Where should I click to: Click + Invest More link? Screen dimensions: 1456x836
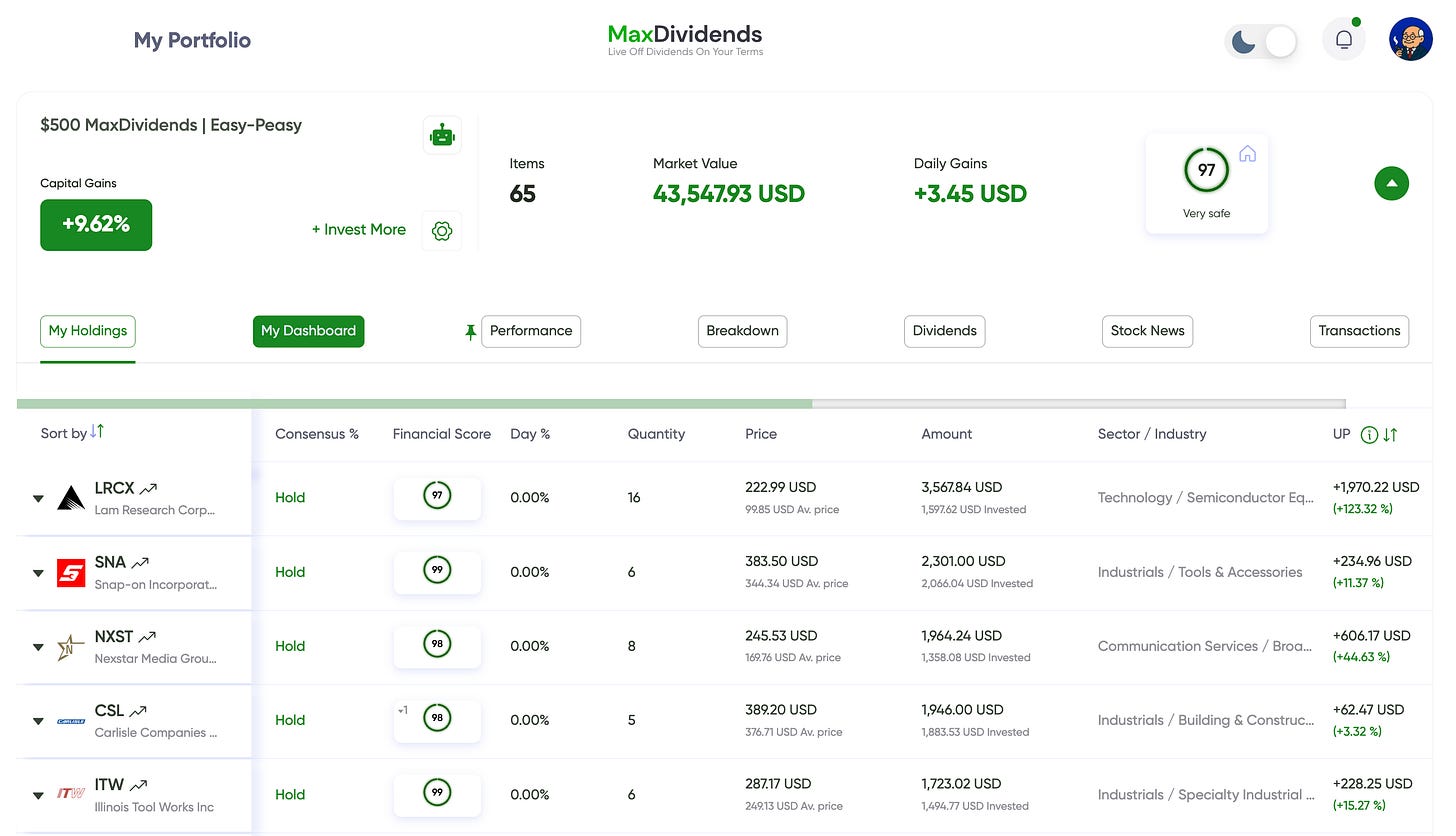[x=359, y=230]
